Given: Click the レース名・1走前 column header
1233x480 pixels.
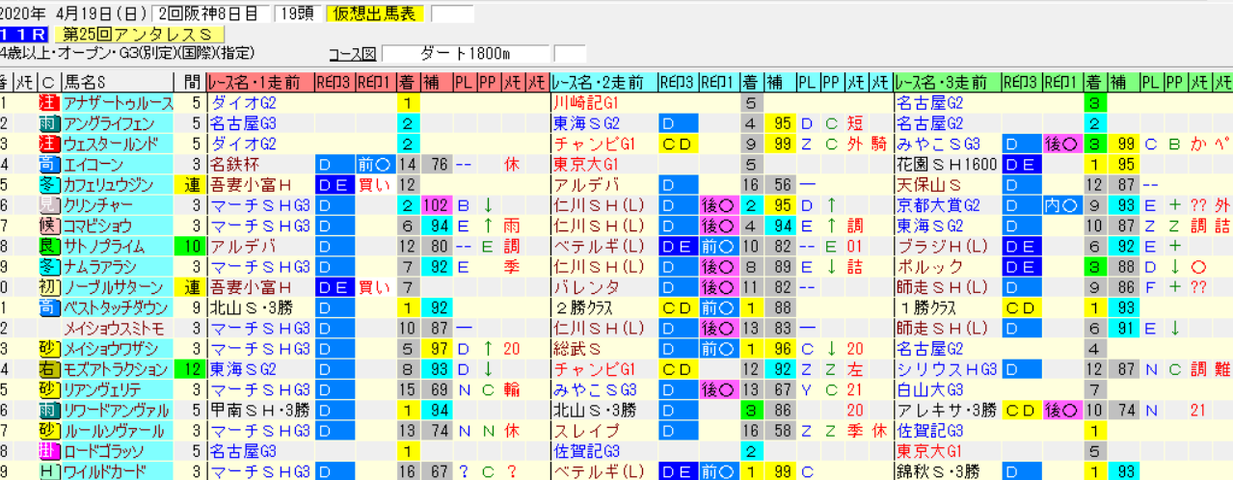Looking at the screenshot, I should click(261, 82).
